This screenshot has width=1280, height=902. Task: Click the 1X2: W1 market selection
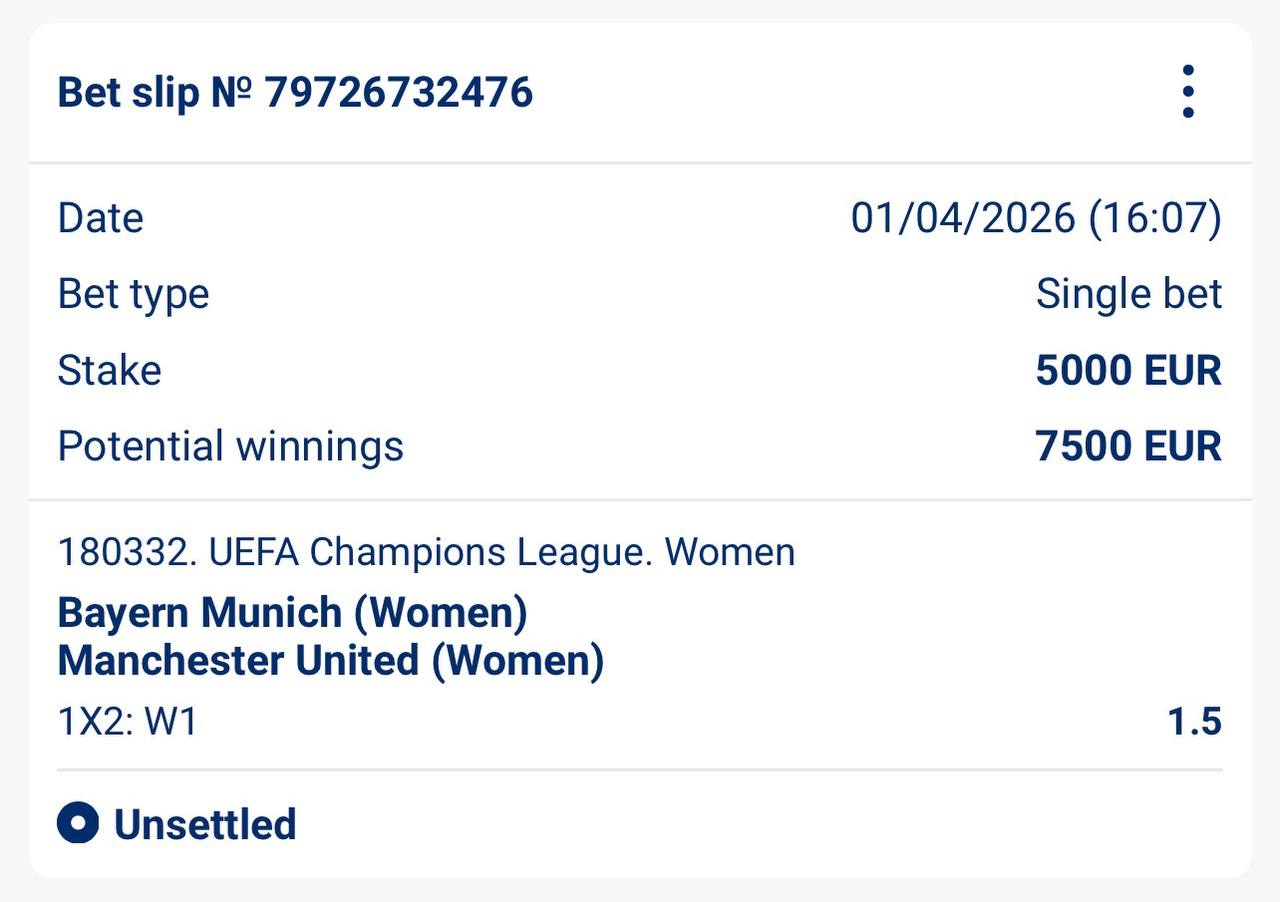point(128,721)
